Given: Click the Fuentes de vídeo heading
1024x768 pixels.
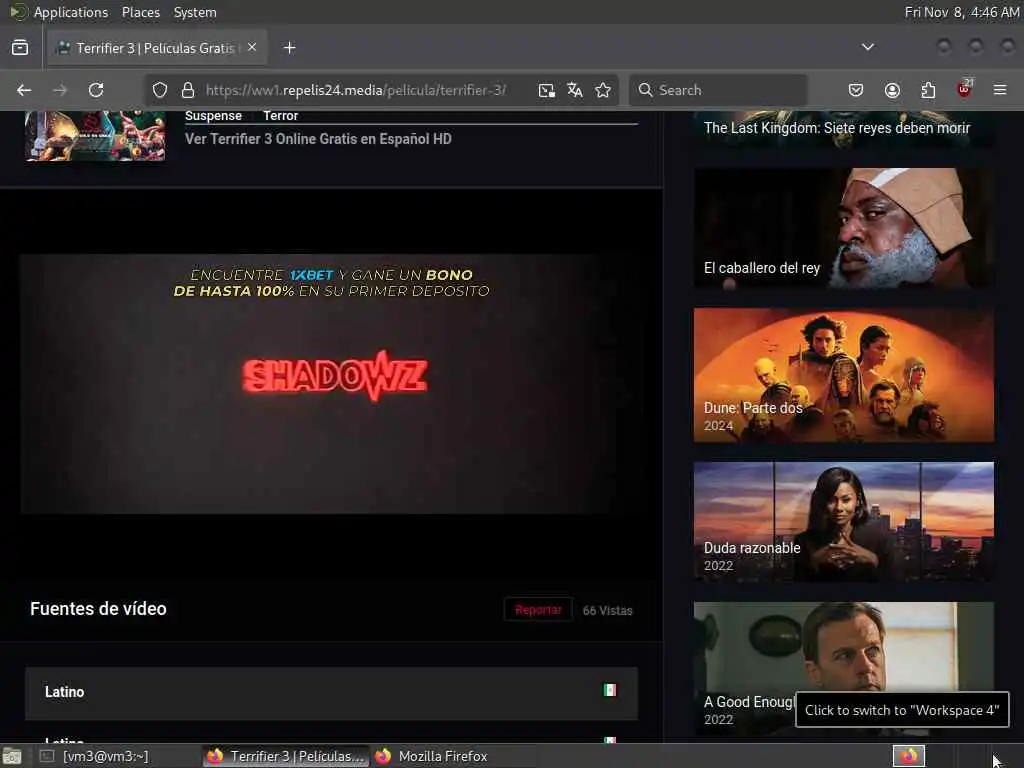Looking at the screenshot, I should (x=98, y=609).
